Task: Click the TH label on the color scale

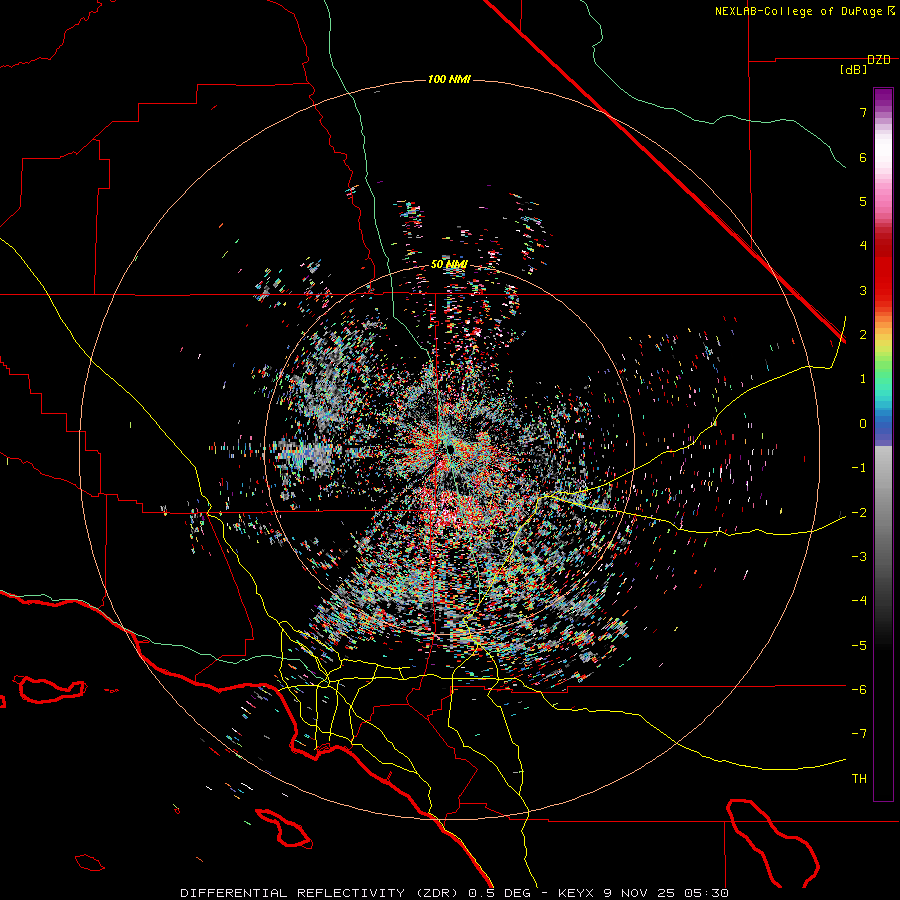Action: tap(859, 779)
